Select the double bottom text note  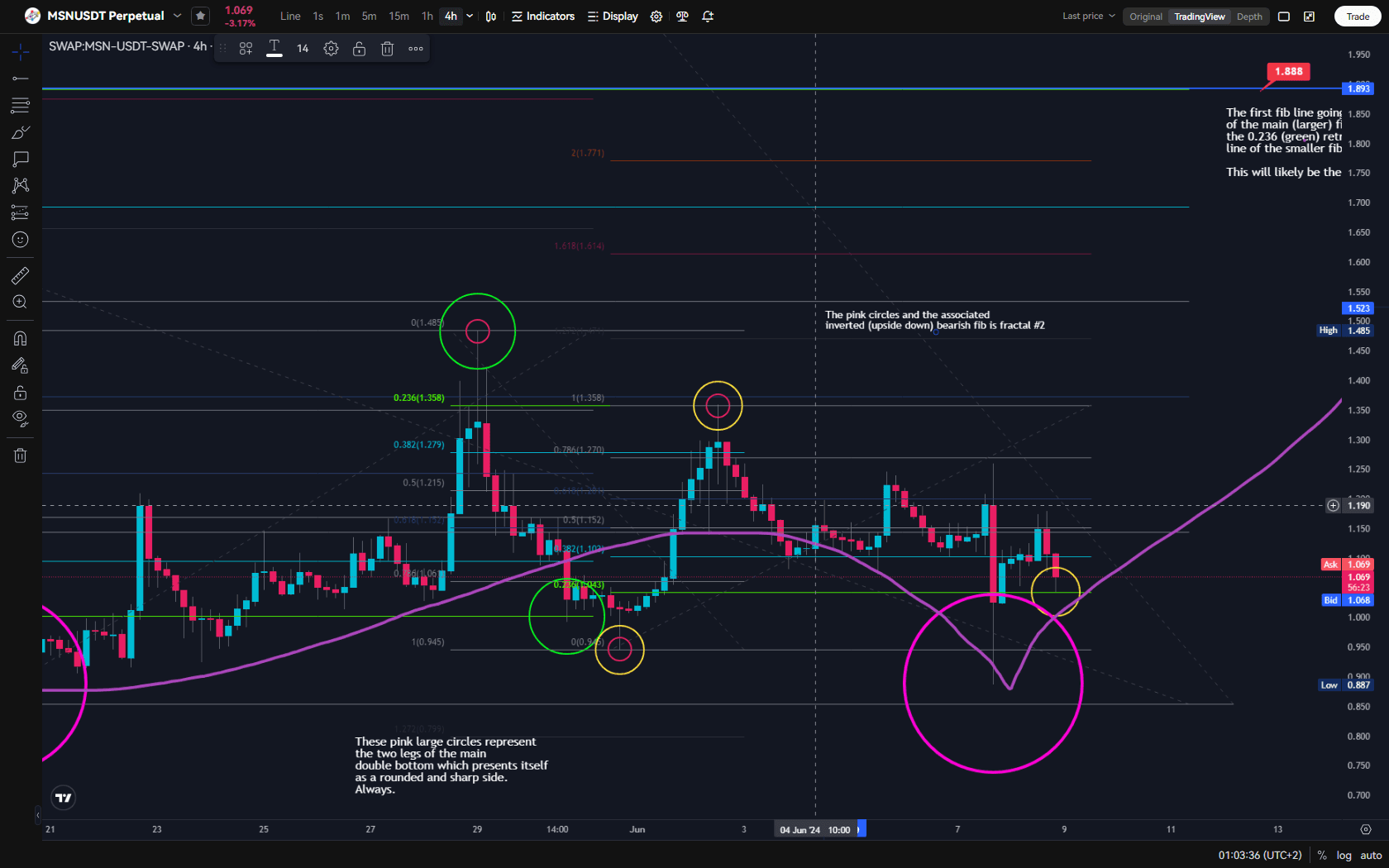[451, 765]
